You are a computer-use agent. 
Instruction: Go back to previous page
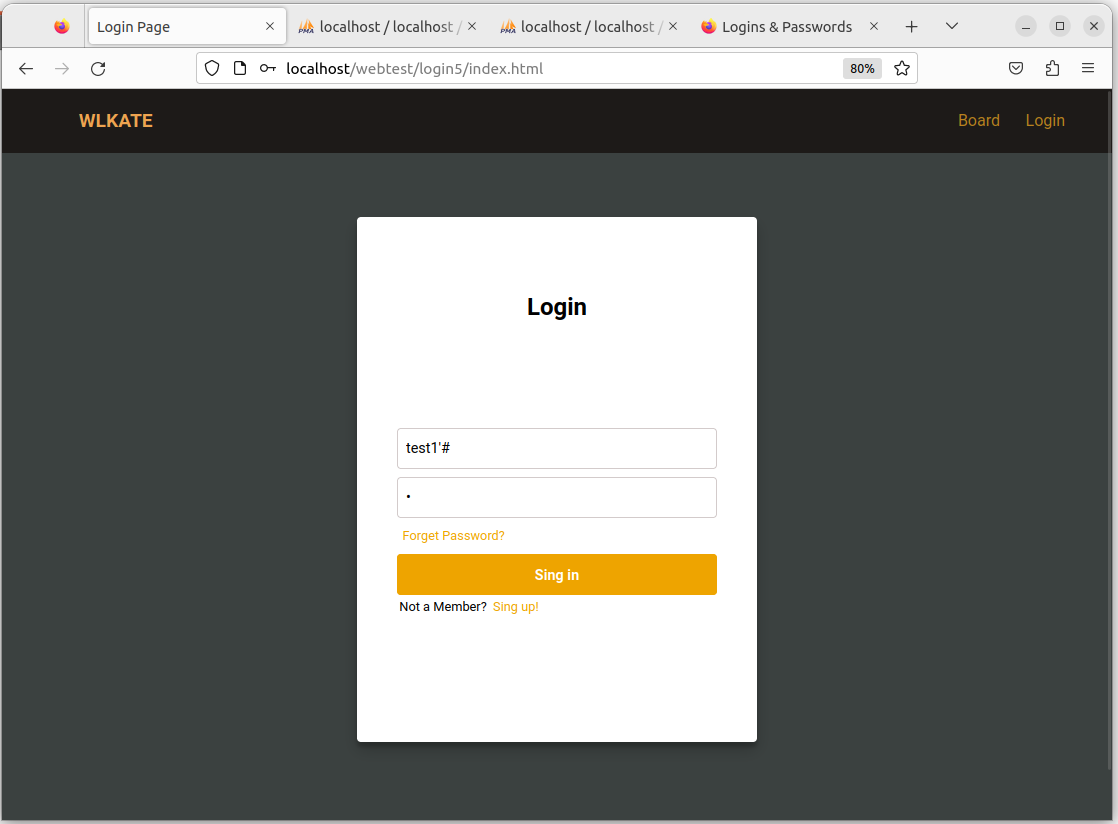pos(26,68)
